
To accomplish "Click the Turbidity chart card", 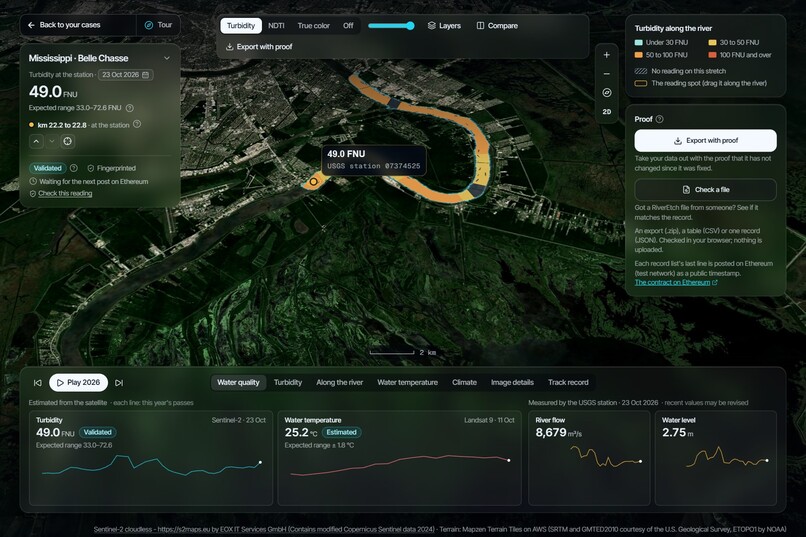I will 151,458.
